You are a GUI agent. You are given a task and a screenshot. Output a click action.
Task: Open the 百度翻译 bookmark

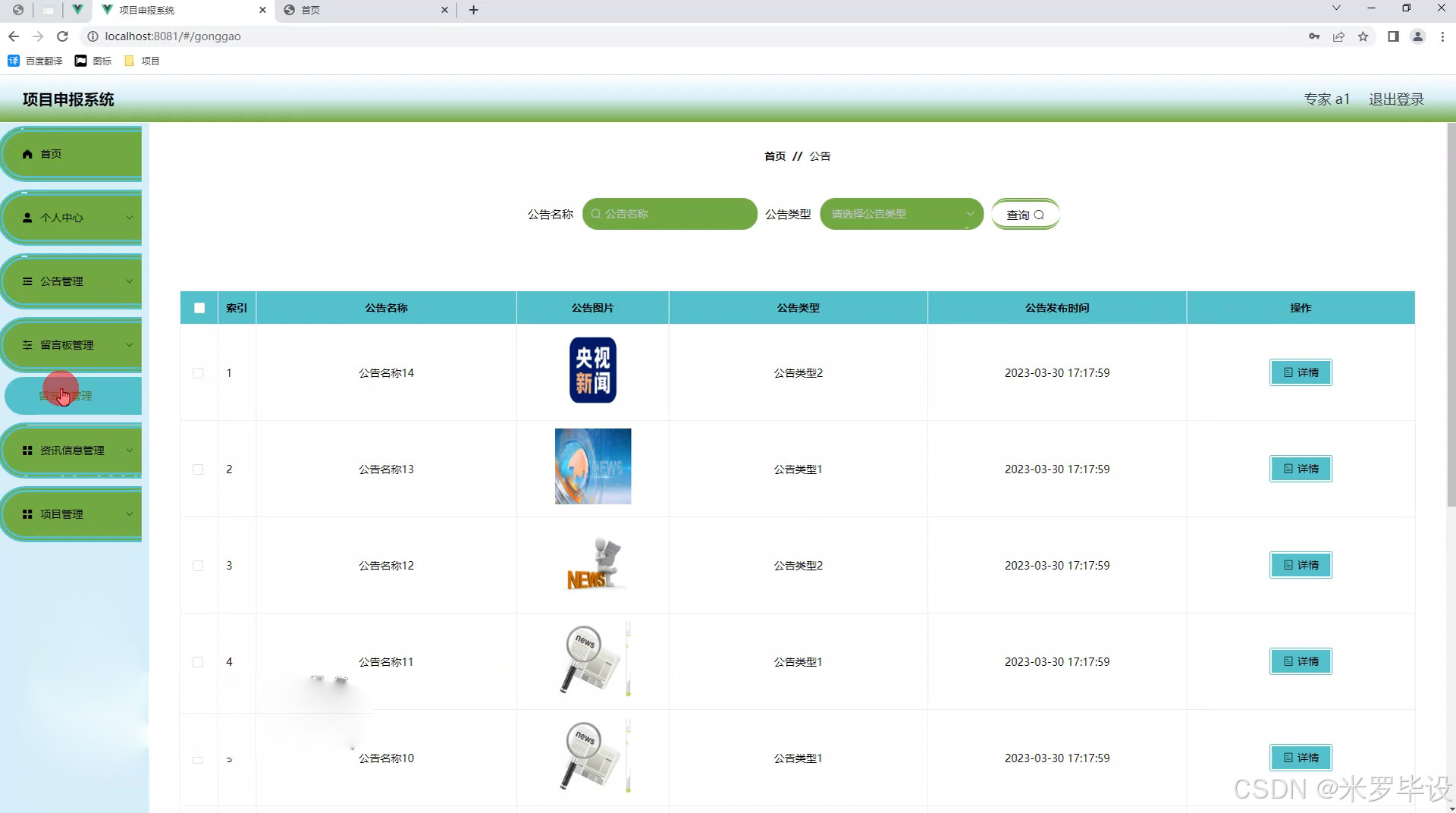(x=35, y=61)
